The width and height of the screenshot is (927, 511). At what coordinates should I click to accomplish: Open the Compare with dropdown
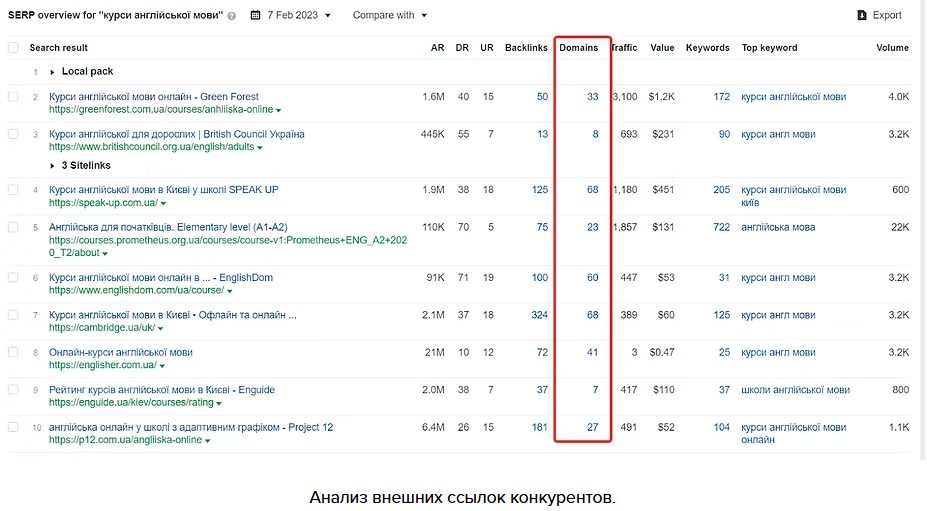[389, 16]
